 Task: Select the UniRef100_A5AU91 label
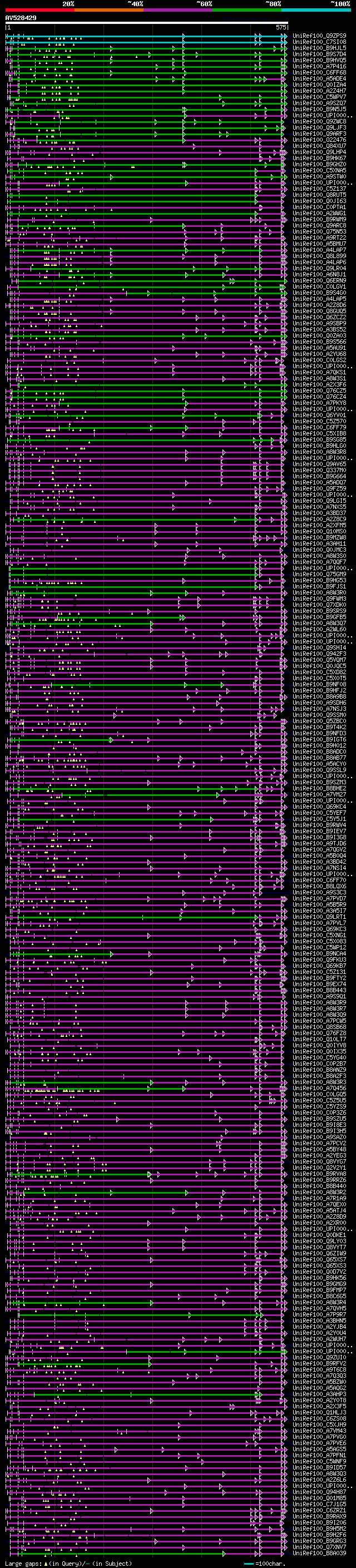pyautogui.click(x=319, y=348)
